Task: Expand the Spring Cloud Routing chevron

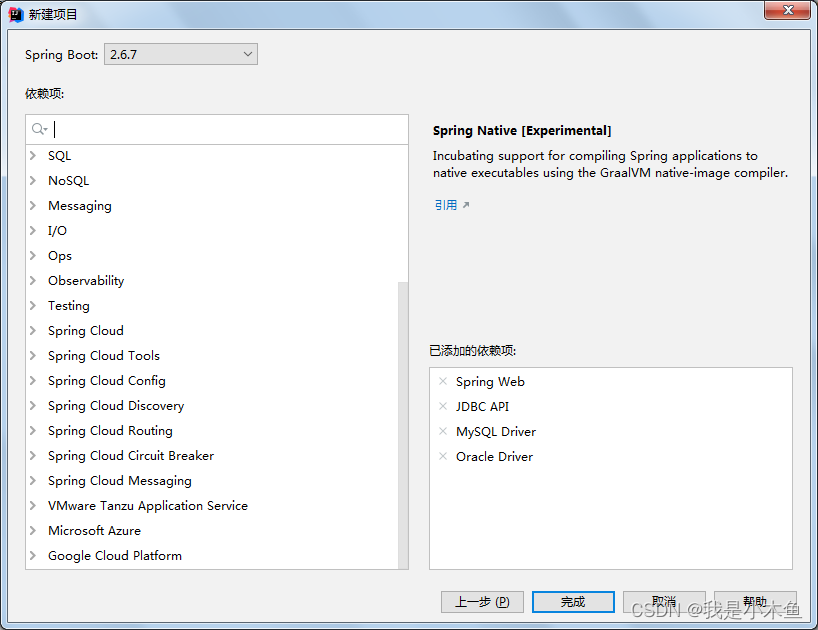Action: (33, 431)
